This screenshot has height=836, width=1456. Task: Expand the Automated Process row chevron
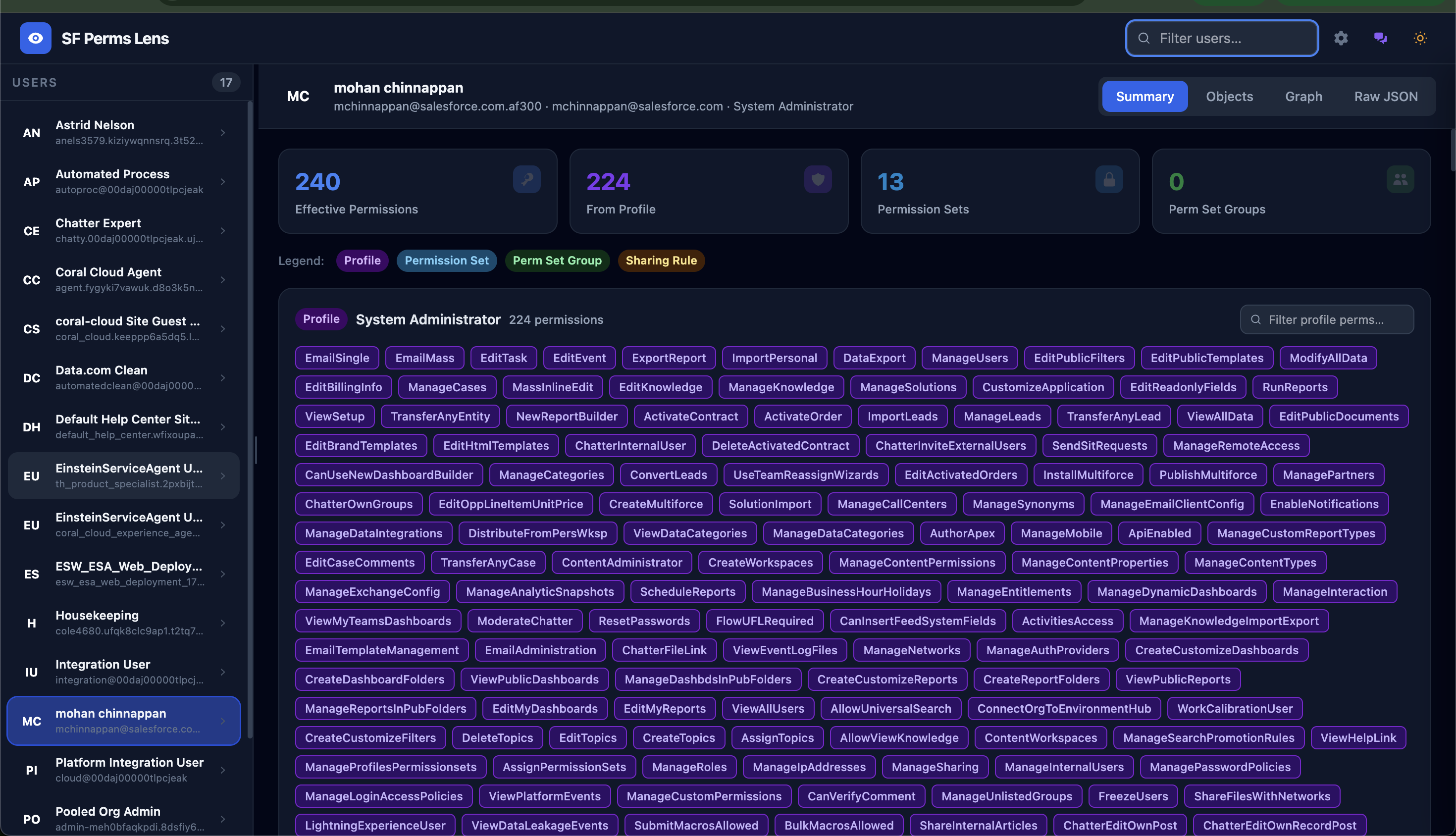223,182
